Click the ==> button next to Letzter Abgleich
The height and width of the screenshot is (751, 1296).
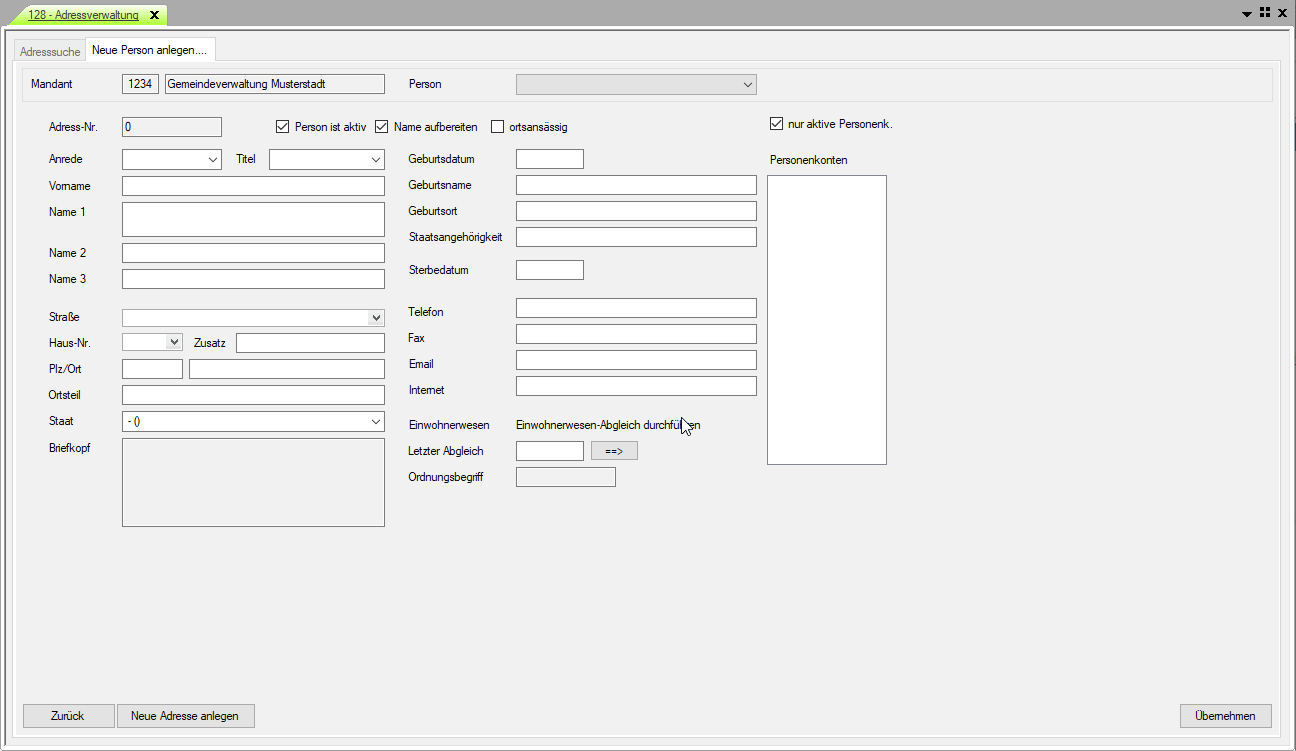pyautogui.click(x=614, y=451)
